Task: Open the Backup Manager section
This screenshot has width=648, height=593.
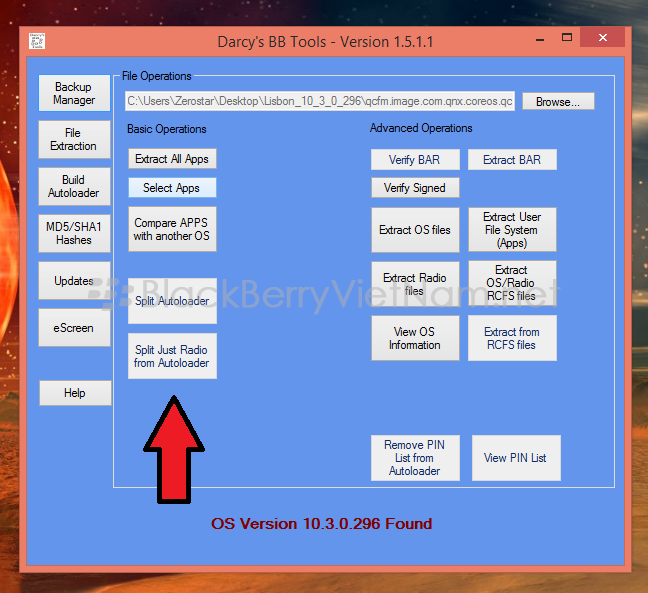Action: [74, 93]
